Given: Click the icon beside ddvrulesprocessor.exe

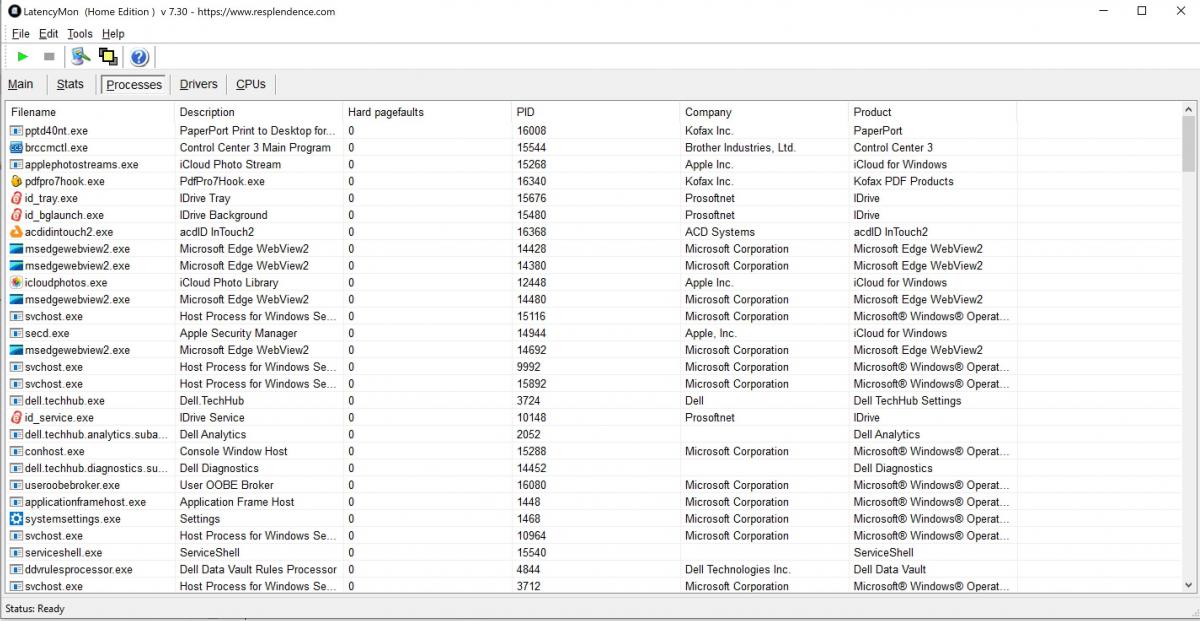Looking at the screenshot, I should click(16, 570).
